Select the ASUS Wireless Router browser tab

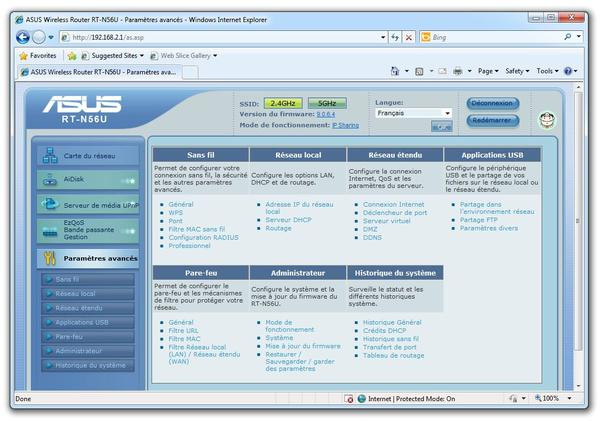99,72
